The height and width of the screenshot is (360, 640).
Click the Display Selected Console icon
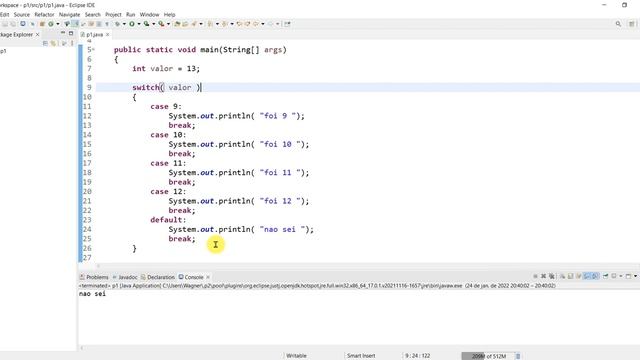tap(613, 276)
